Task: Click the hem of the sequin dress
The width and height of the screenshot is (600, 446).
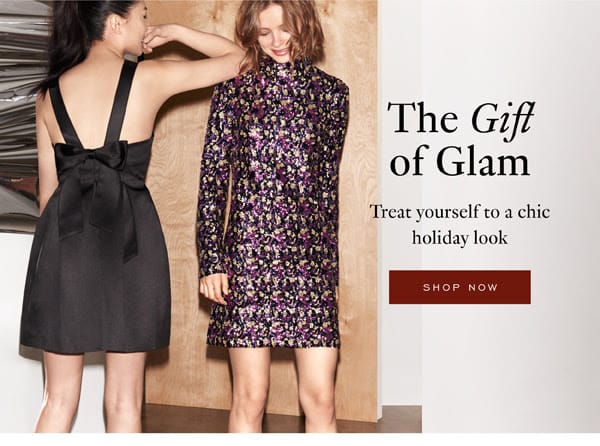Action: click(274, 340)
